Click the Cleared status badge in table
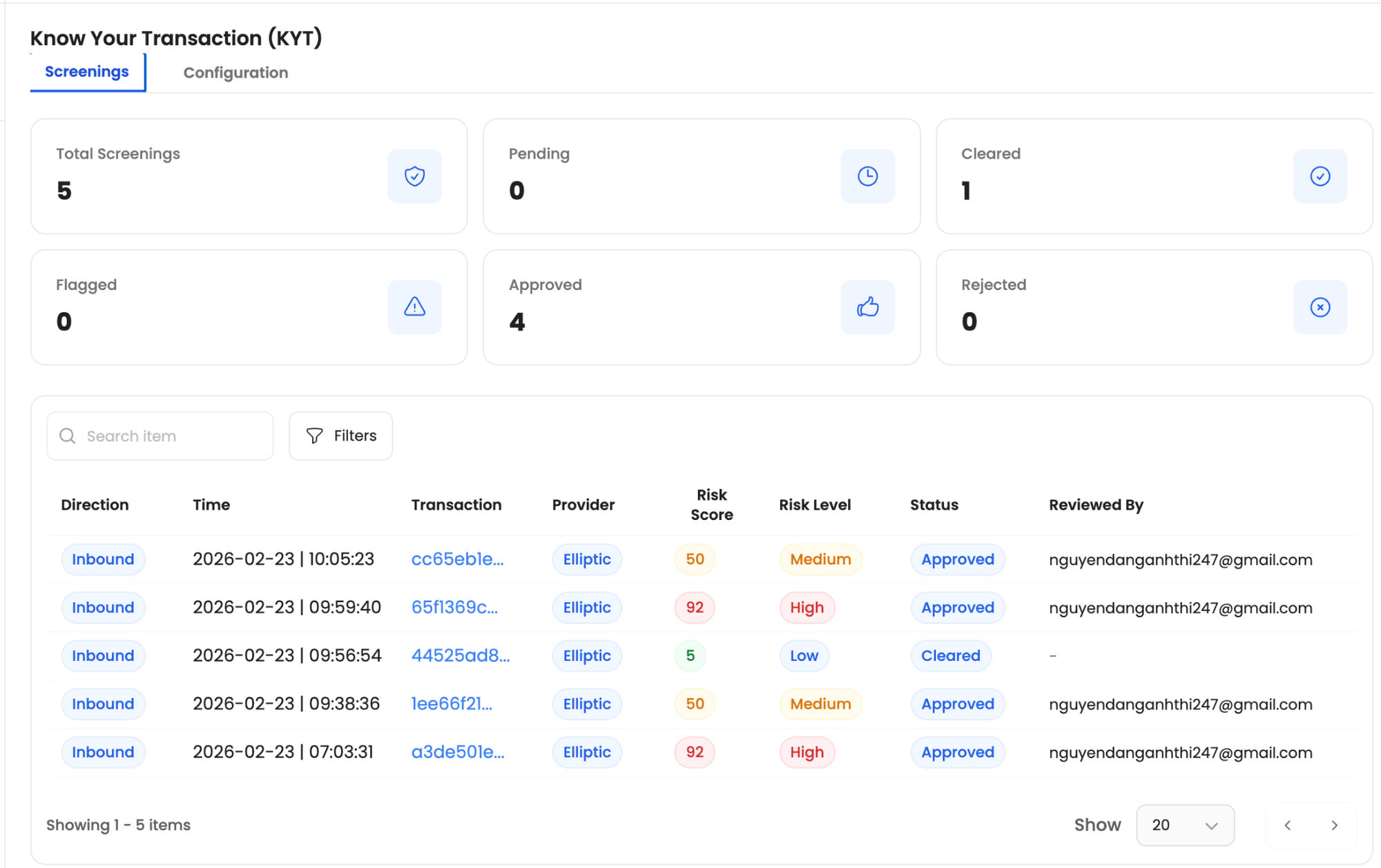 951,655
